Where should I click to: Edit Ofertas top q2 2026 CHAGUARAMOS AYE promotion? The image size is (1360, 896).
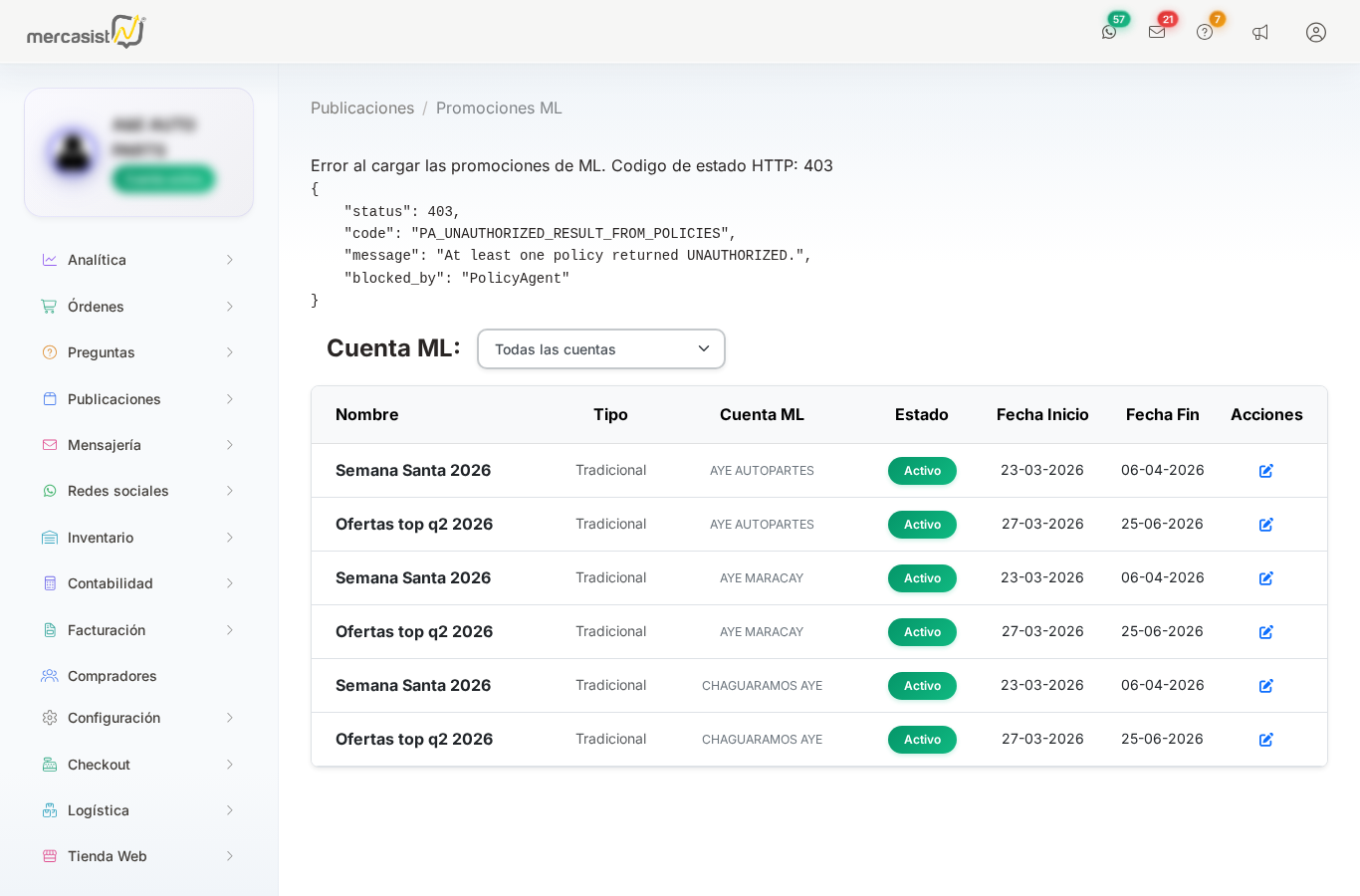[1266, 740]
